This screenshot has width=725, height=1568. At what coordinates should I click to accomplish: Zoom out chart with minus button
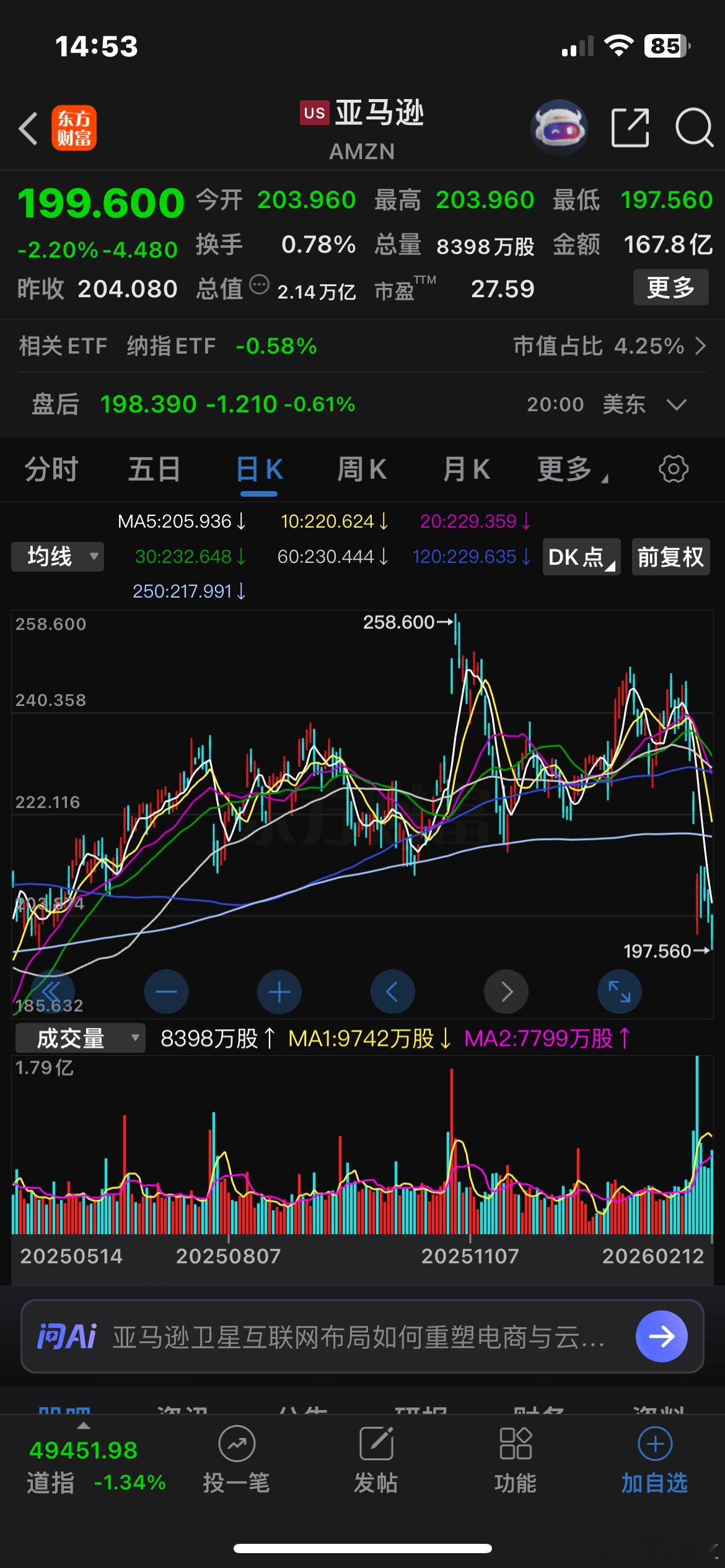[x=166, y=991]
